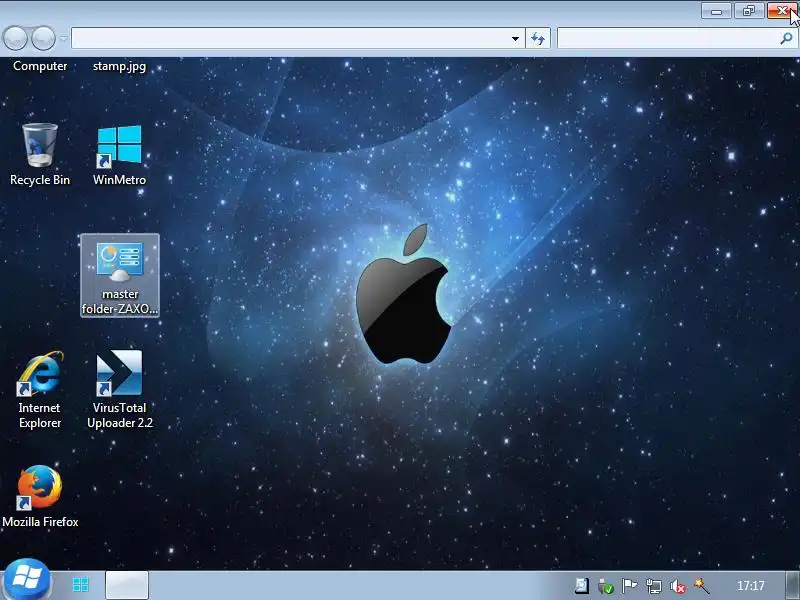The width and height of the screenshot is (800, 600).
Task: Click the address bar refresh button
Action: click(538, 39)
